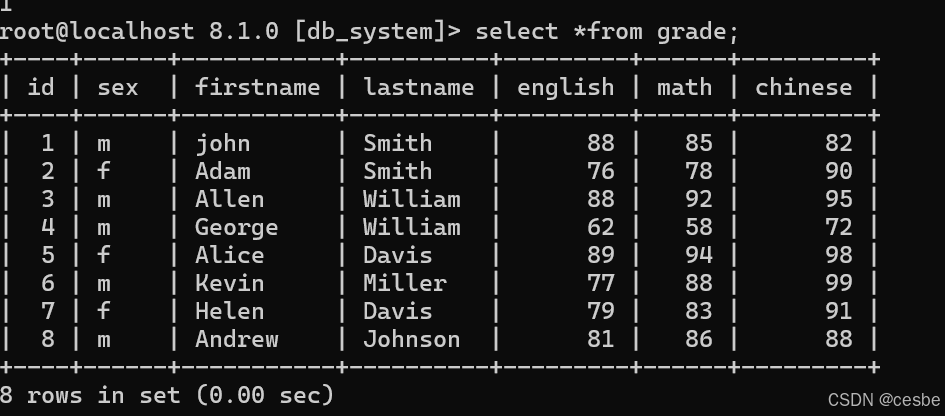
Task: Click math score 85 in john's row
Action: [x=699, y=143]
